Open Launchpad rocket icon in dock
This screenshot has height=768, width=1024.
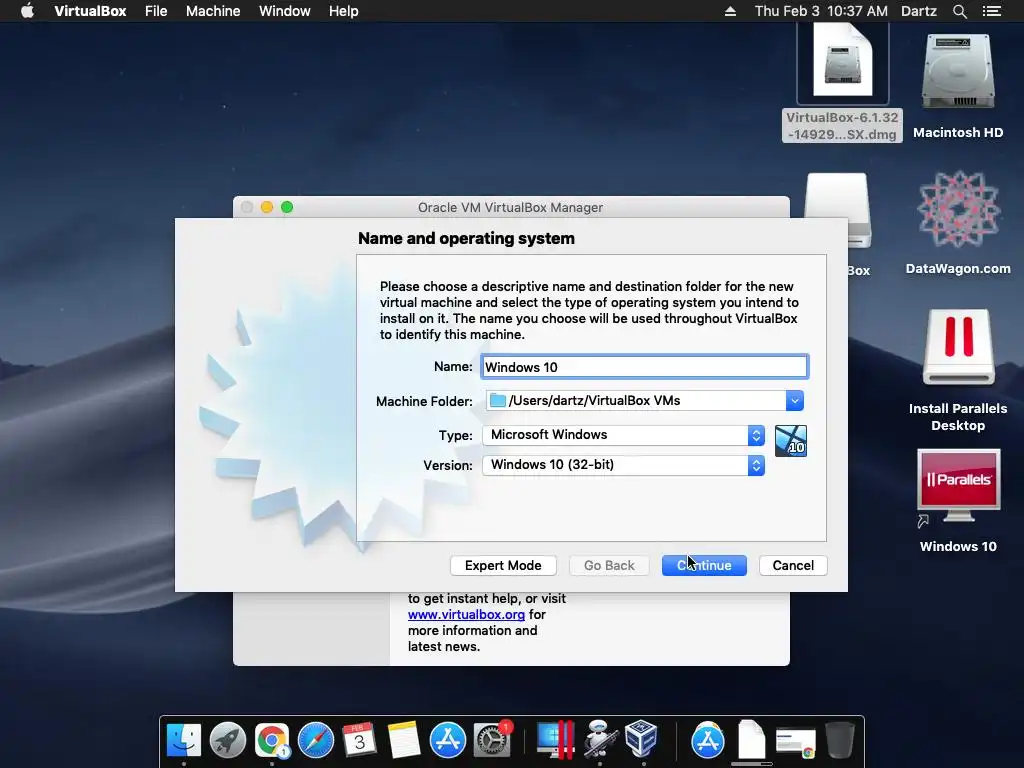[x=228, y=740]
